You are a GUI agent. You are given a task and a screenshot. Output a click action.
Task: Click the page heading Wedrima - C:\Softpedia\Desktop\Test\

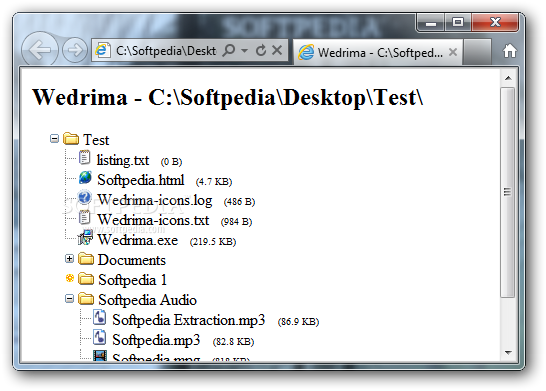coord(228,97)
